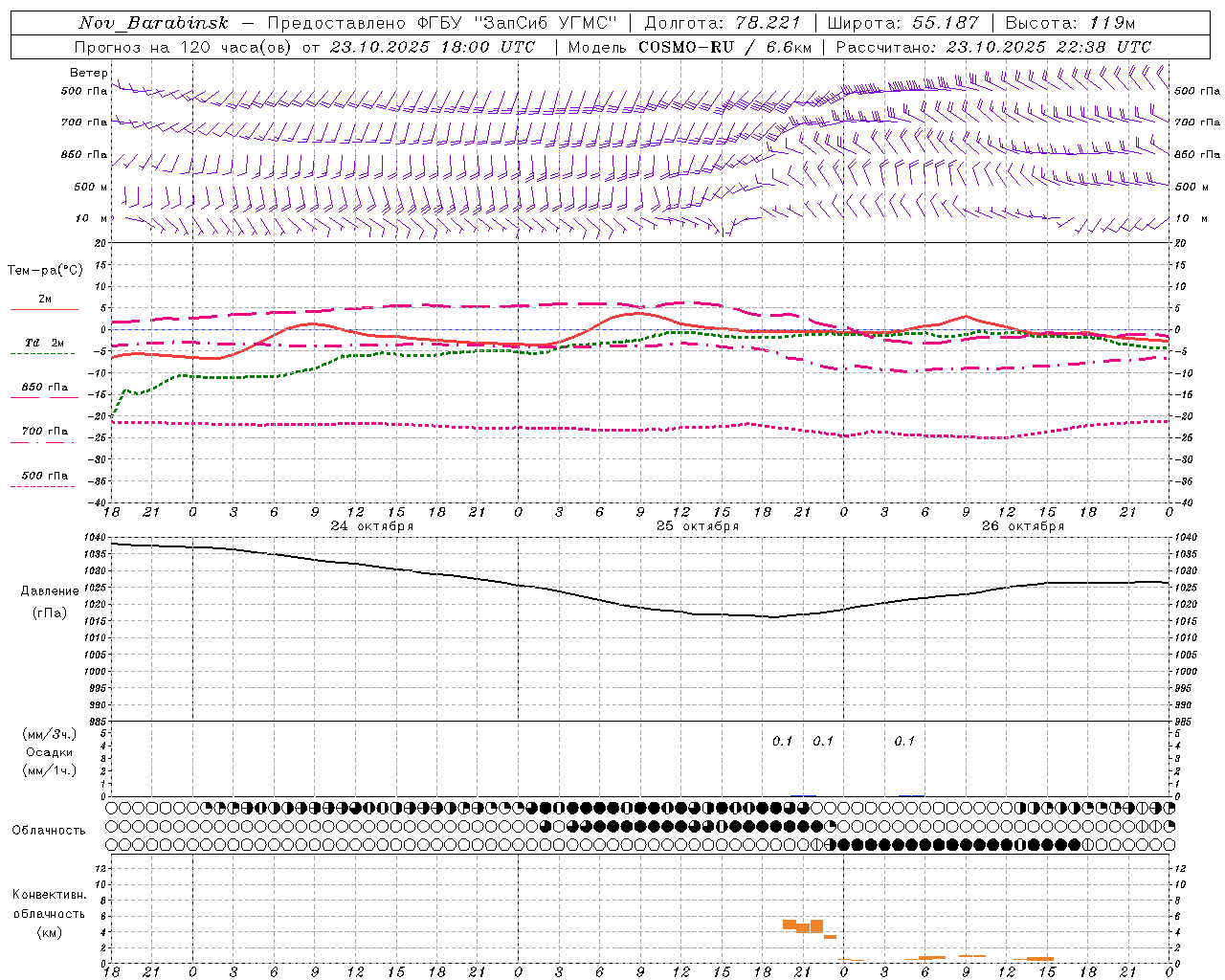Viewport: 1225px width, 980px height.
Task: Click the 700 гПа temperature legend entry
Action: (45, 432)
